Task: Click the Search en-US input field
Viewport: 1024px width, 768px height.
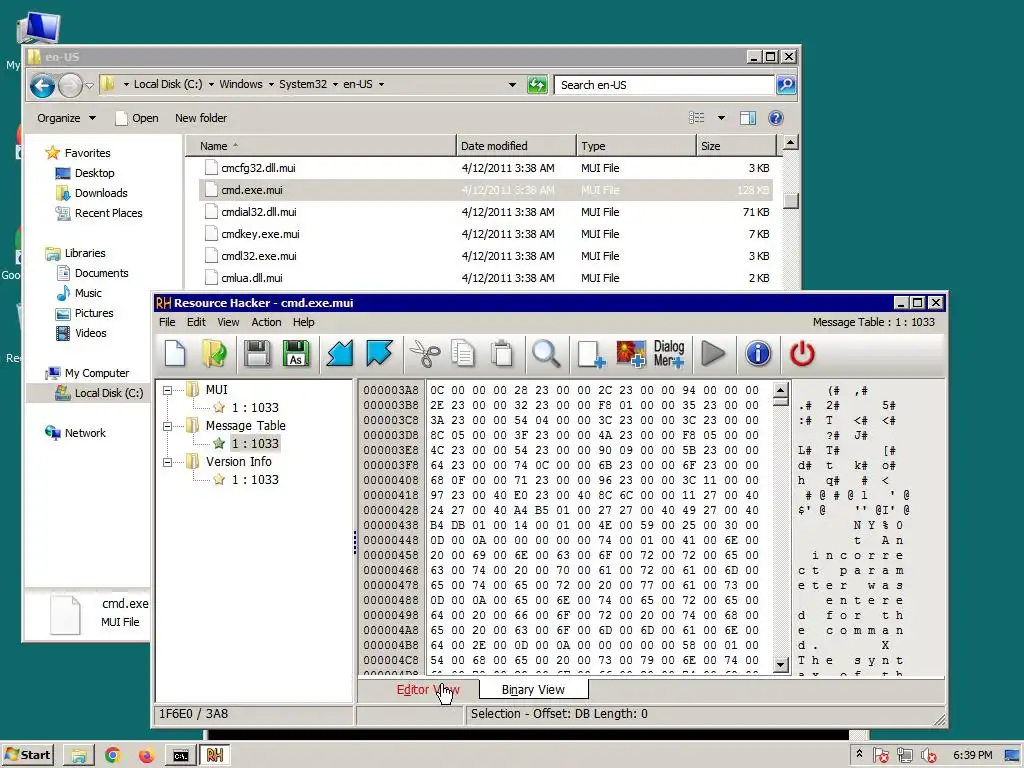Action: click(x=664, y=85)
